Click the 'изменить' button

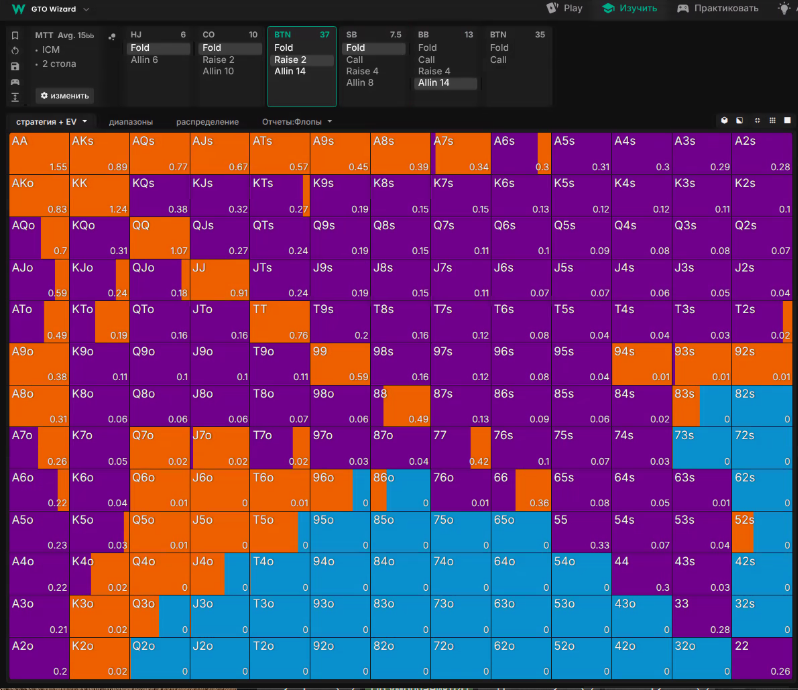[x=65, y=96]
